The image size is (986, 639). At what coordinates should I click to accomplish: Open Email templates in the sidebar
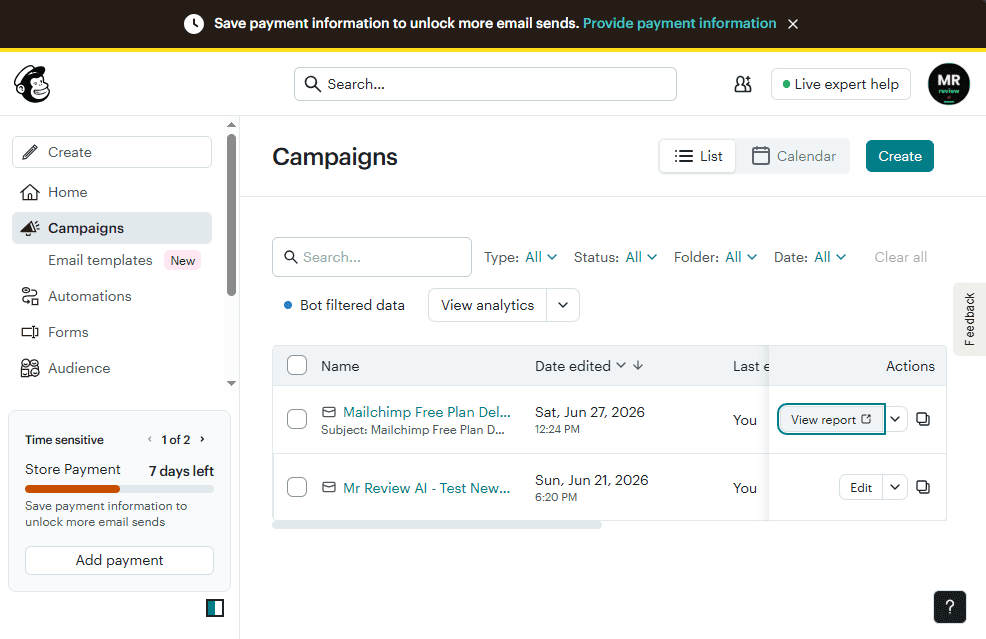pos(100,260)
